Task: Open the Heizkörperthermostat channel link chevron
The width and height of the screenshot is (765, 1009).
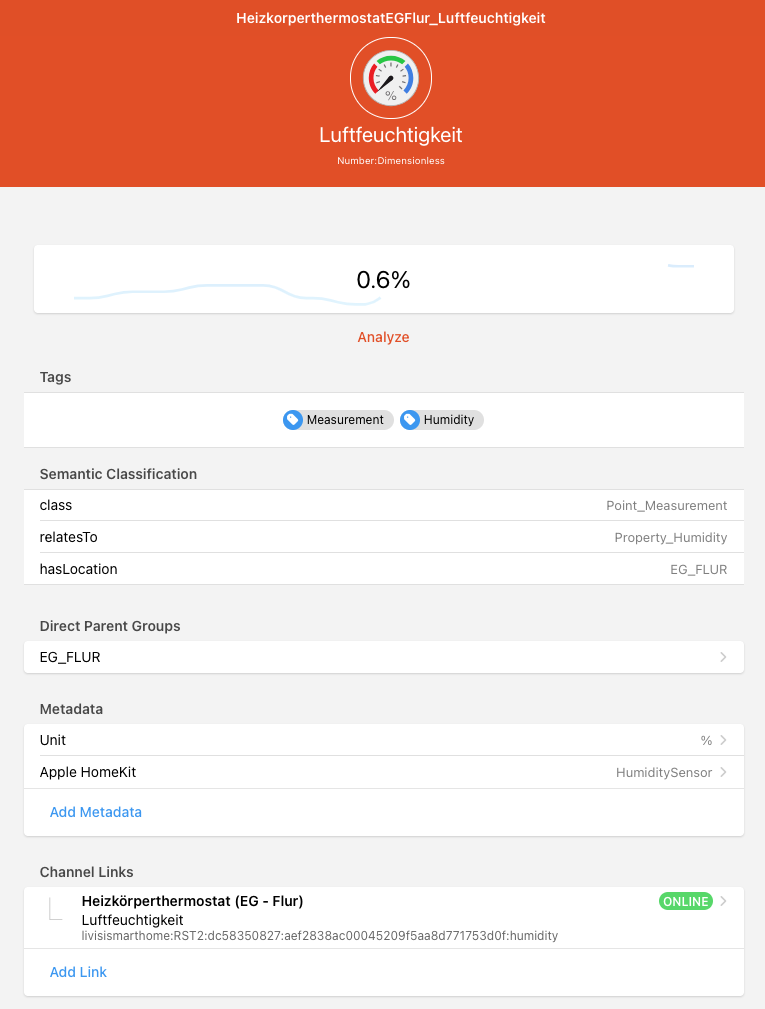Action: pyautogui.click(x=723, y=901)
